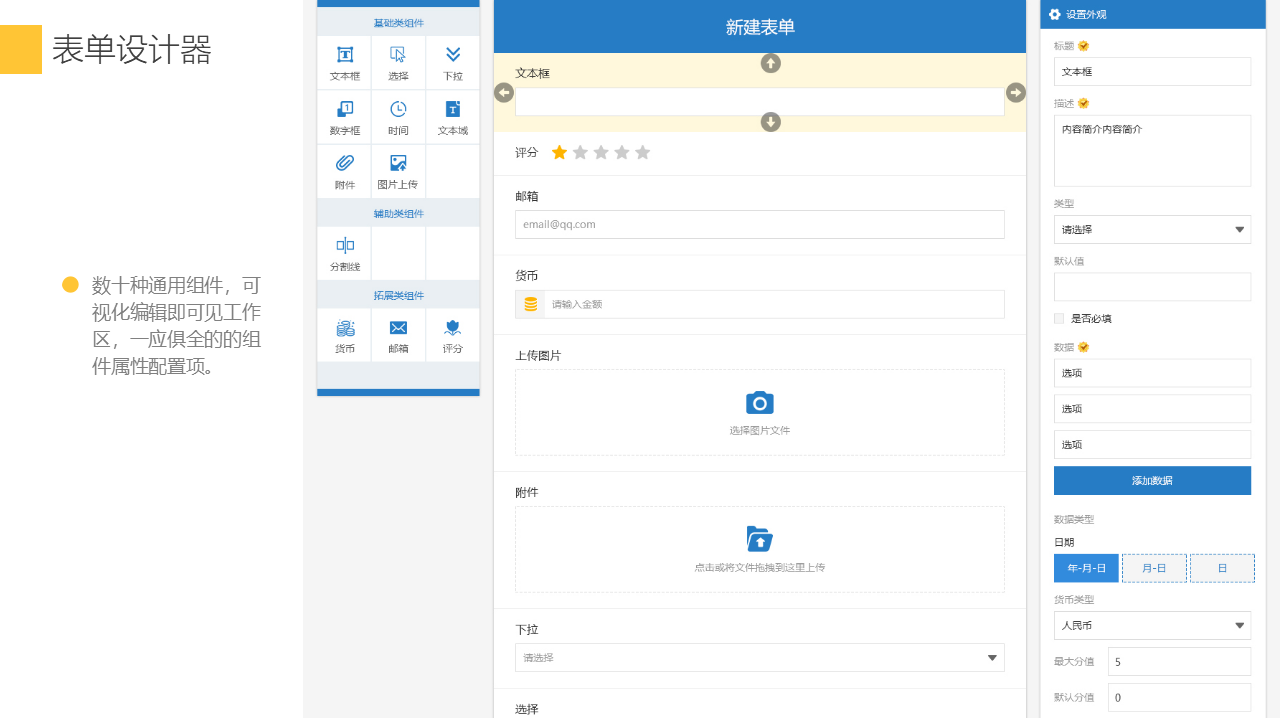1281x719 pixels.
Task: Move the 文本框 field down
Action: [x=771, y=122]
